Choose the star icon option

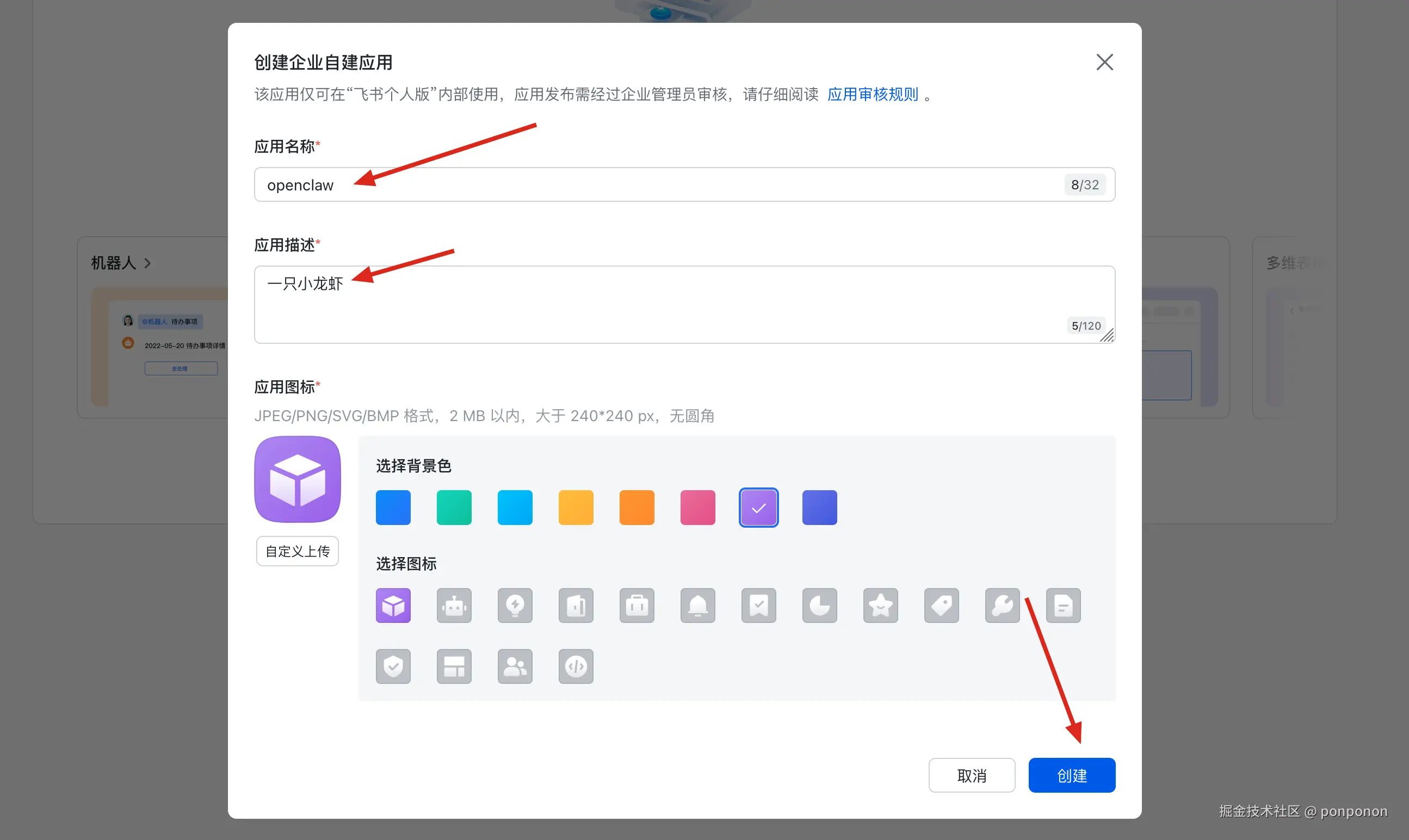[880, 606]
